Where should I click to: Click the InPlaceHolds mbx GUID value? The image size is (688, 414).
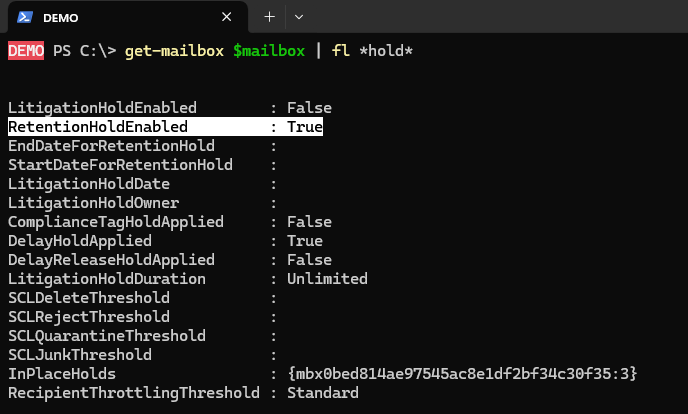click(x=462, y=374)
